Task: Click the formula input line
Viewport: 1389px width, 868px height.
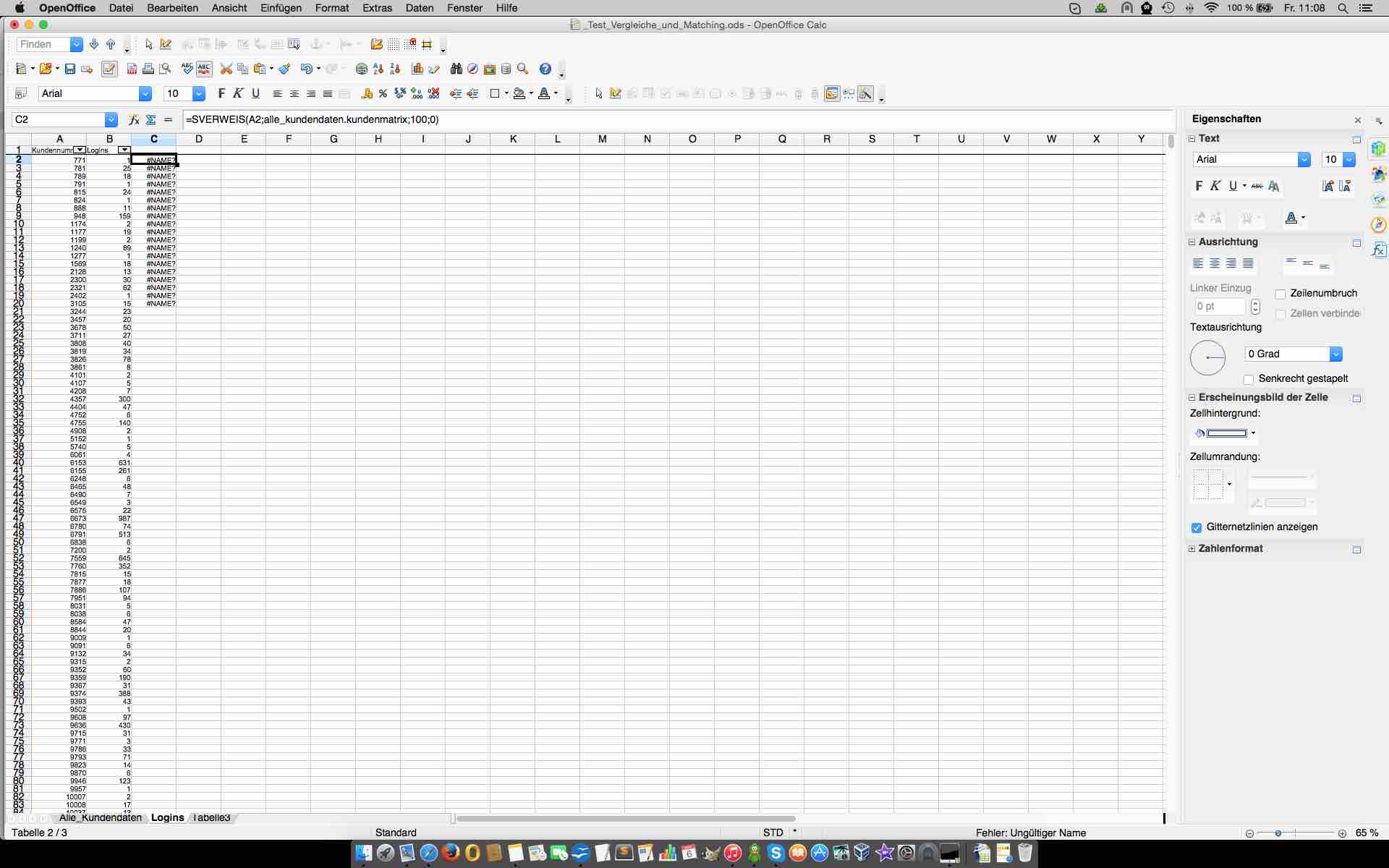Action: [651, 119]
